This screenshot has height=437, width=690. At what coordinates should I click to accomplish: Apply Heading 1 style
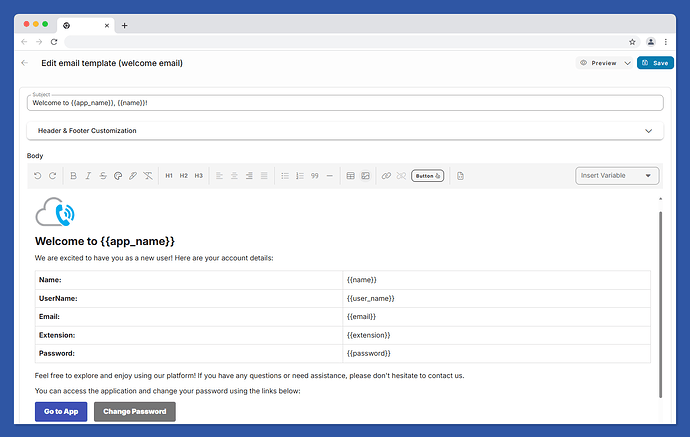point(169,176)
